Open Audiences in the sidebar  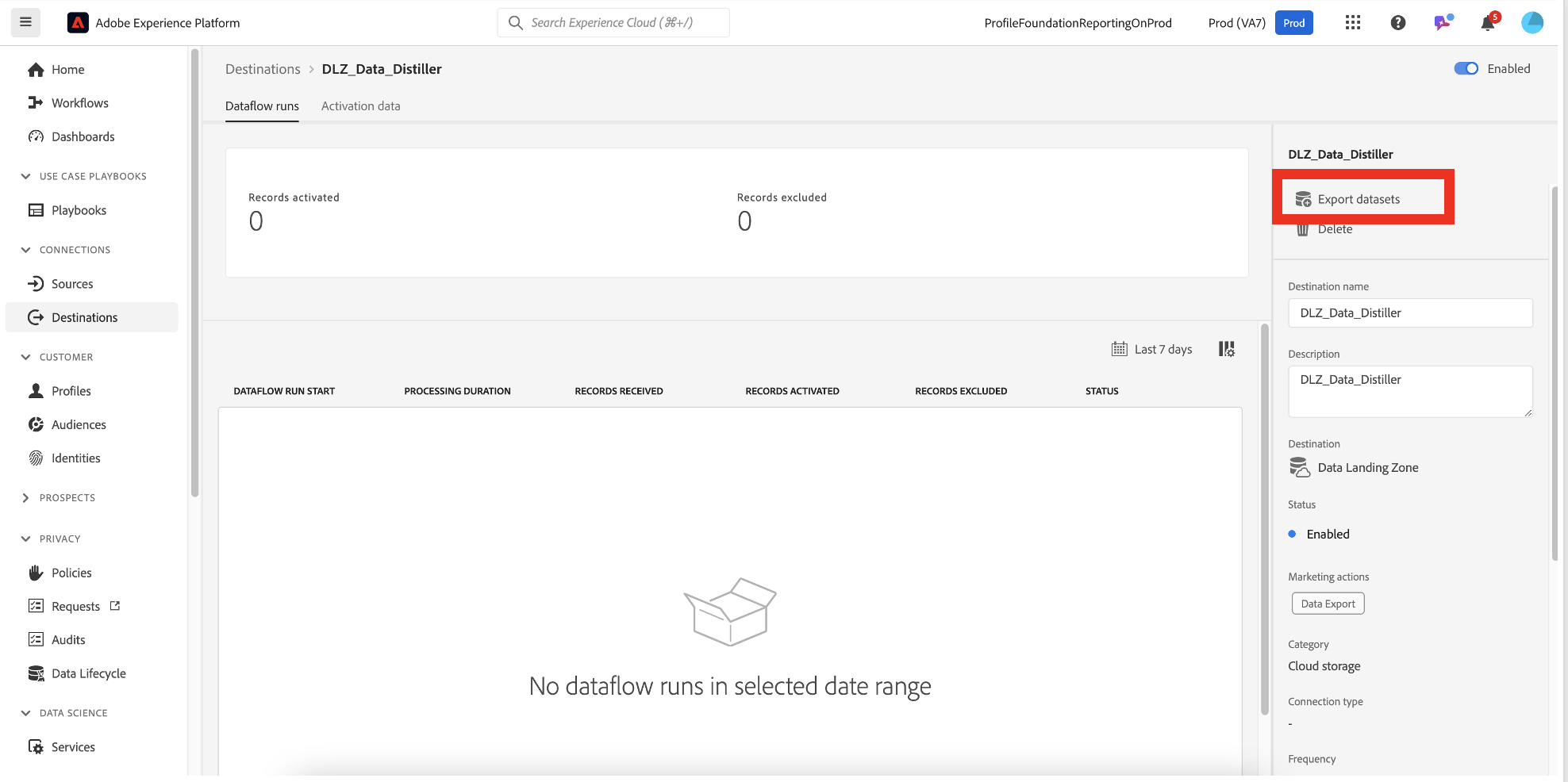pos(79,424)
